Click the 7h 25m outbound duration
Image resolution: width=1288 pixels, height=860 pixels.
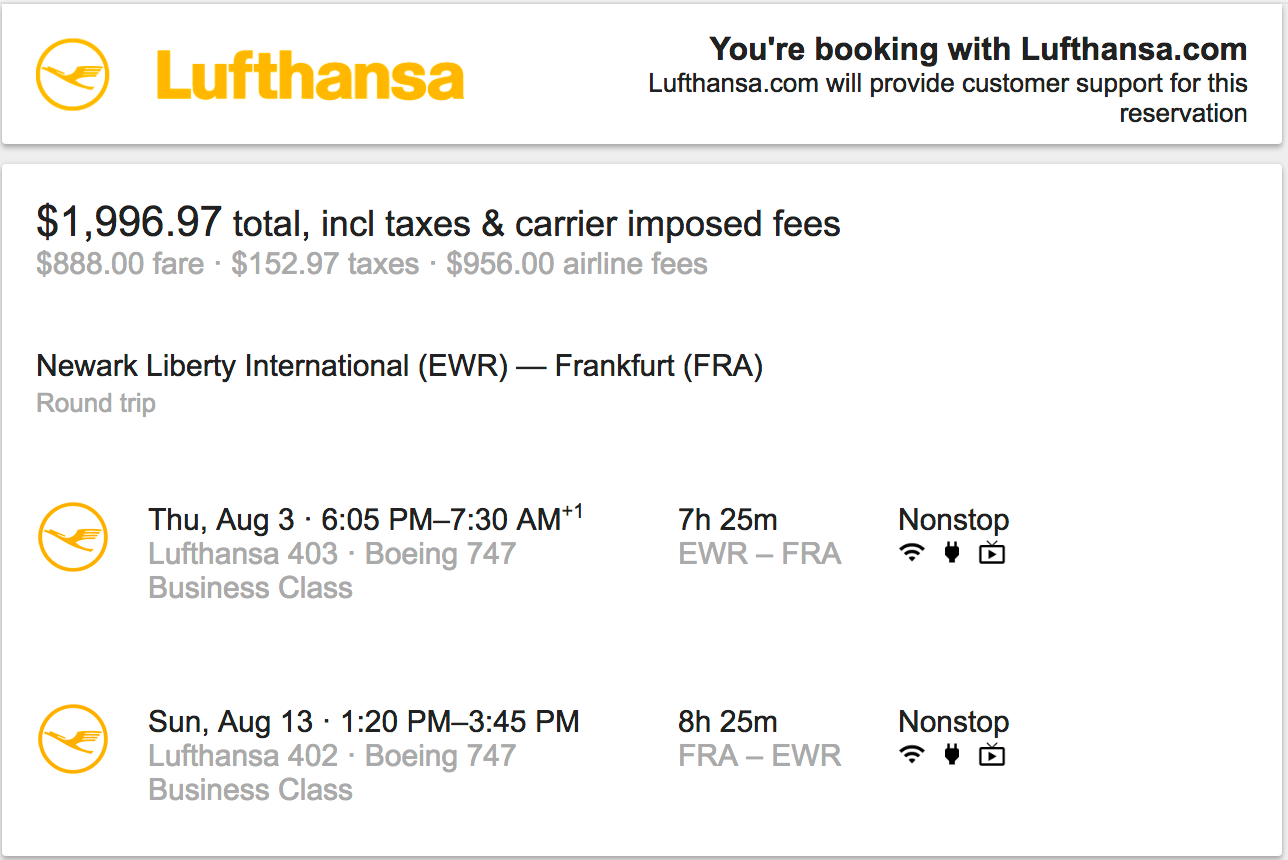(727, 520)
